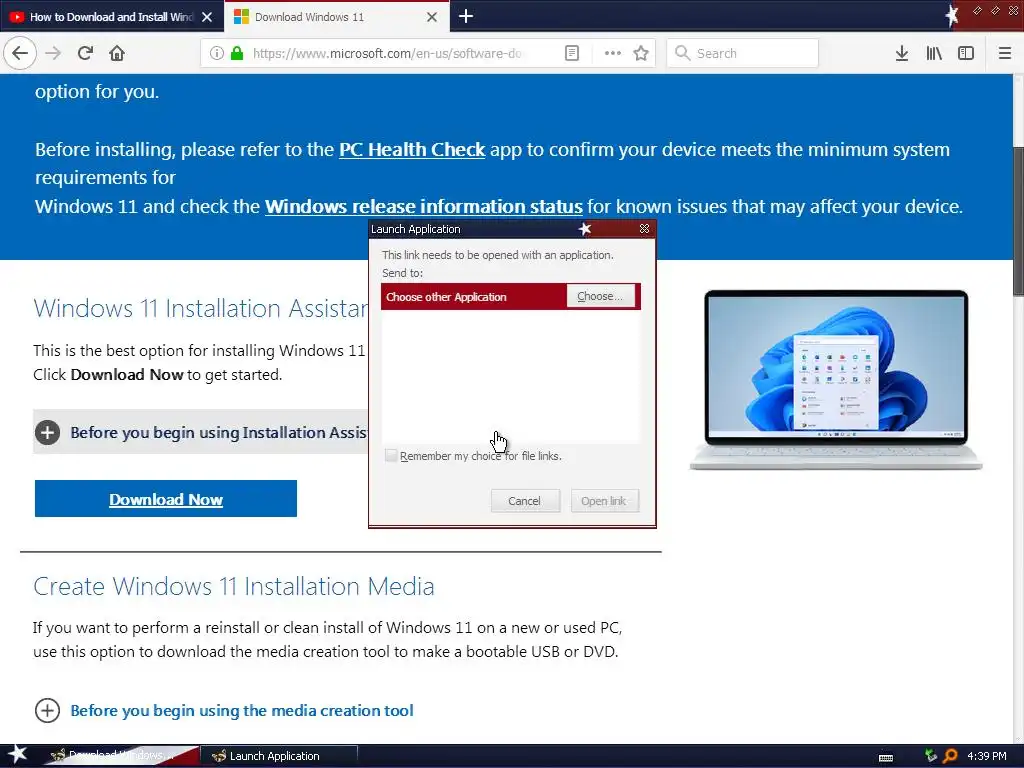Bookmark this page with the star icon
Image resolution: width=1024 pixels, height=768 pixels.
click(x=641, y=54)
